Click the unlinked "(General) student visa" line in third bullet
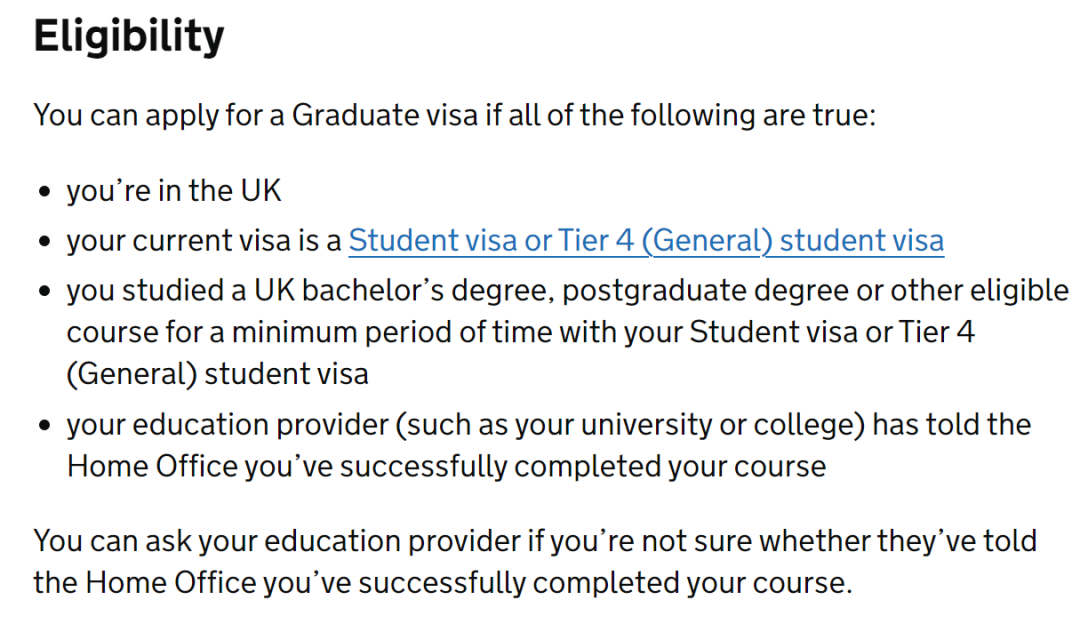This screenshot has width=1080, height=624. pos(218,374)
